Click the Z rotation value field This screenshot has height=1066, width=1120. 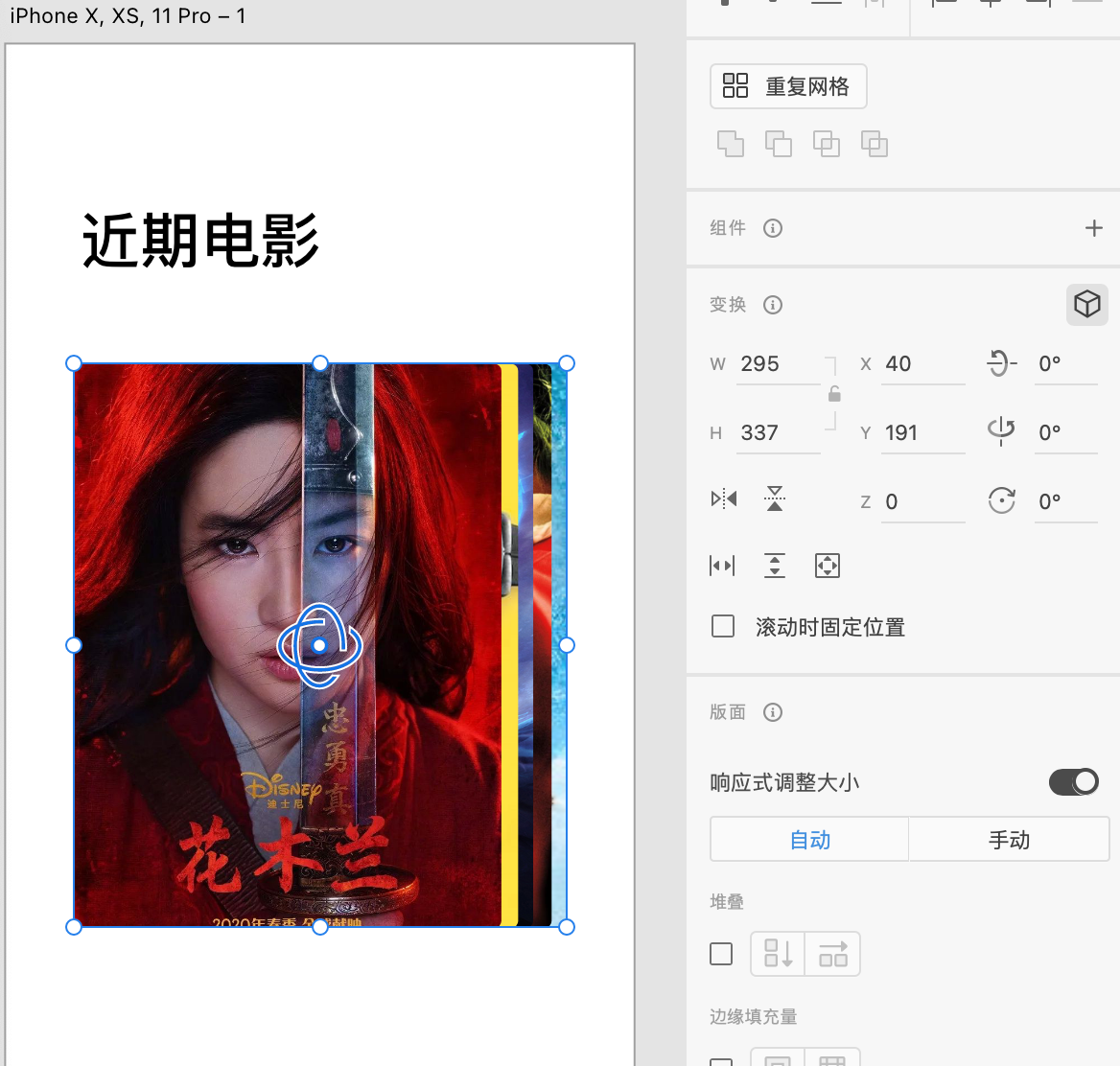[1065, 502]
